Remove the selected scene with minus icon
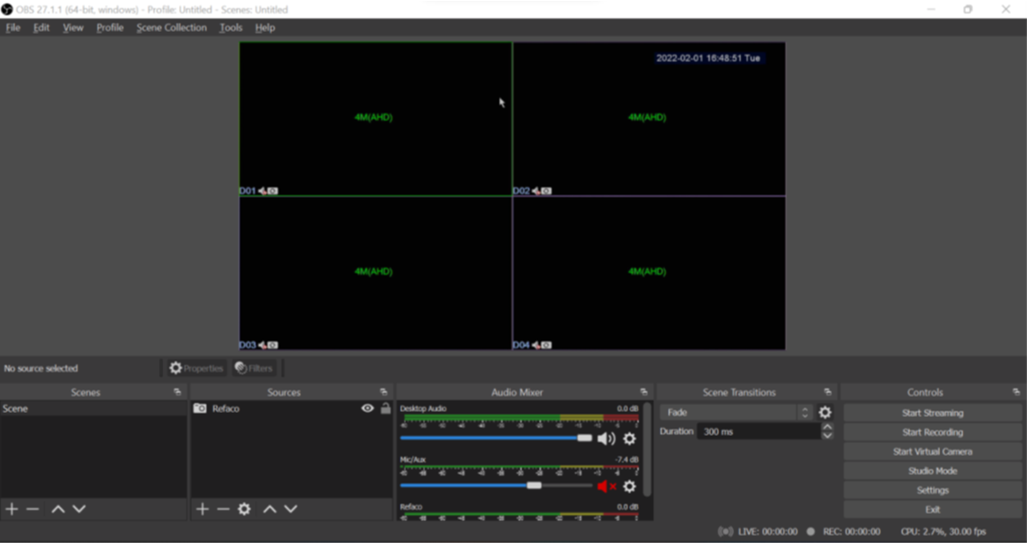 point(33,509)
